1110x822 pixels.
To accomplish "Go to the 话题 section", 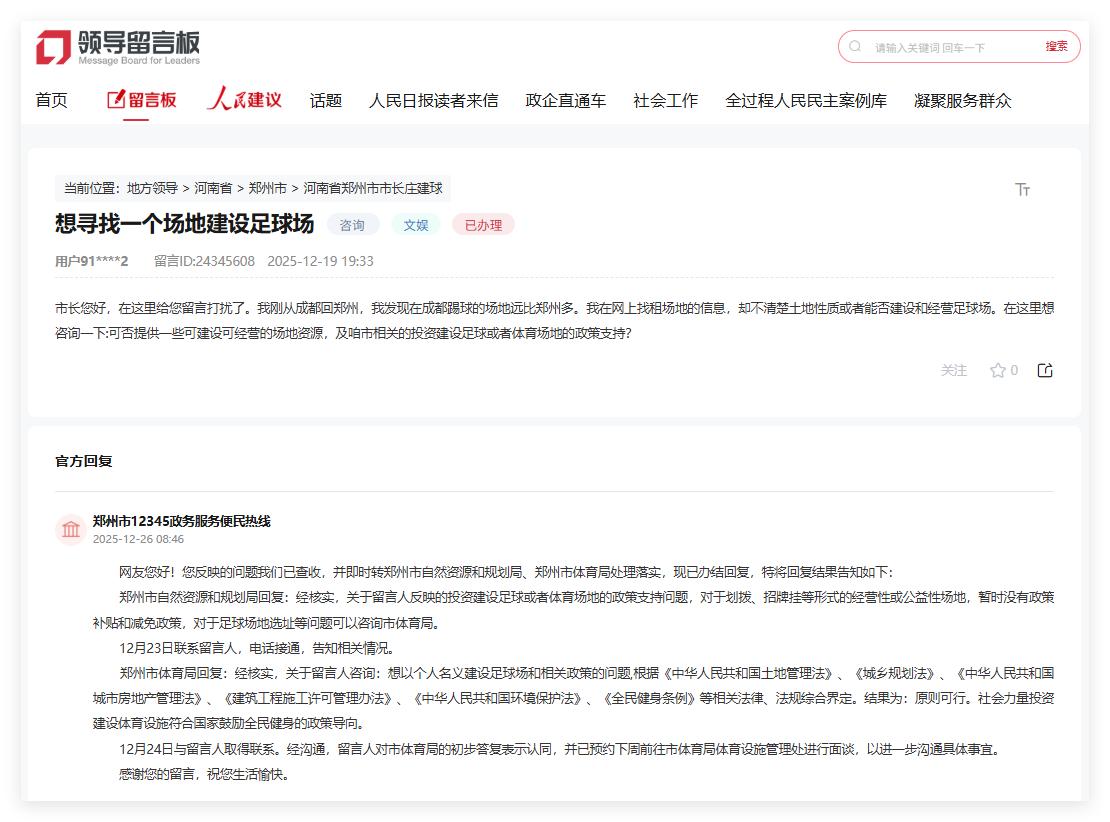I will tap(325, 100).
